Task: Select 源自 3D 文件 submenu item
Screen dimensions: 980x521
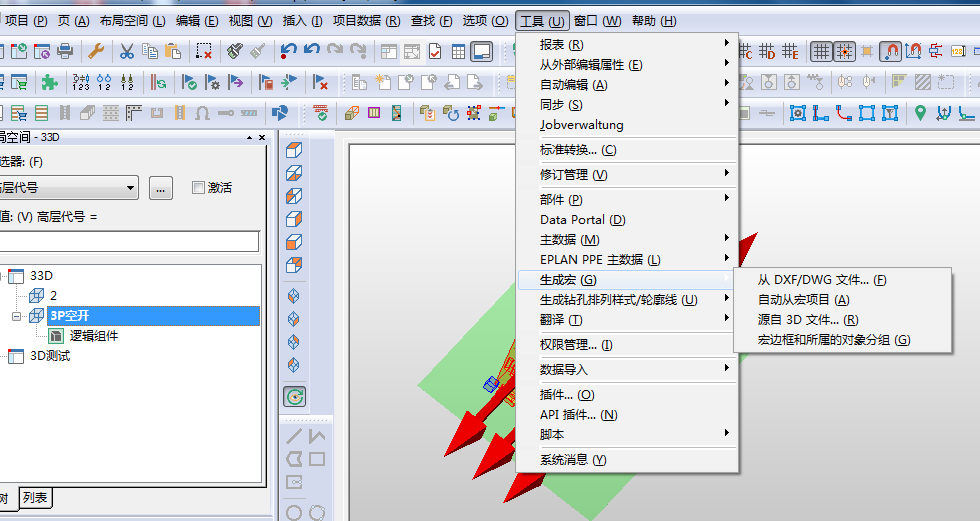Action: (808, 320)
